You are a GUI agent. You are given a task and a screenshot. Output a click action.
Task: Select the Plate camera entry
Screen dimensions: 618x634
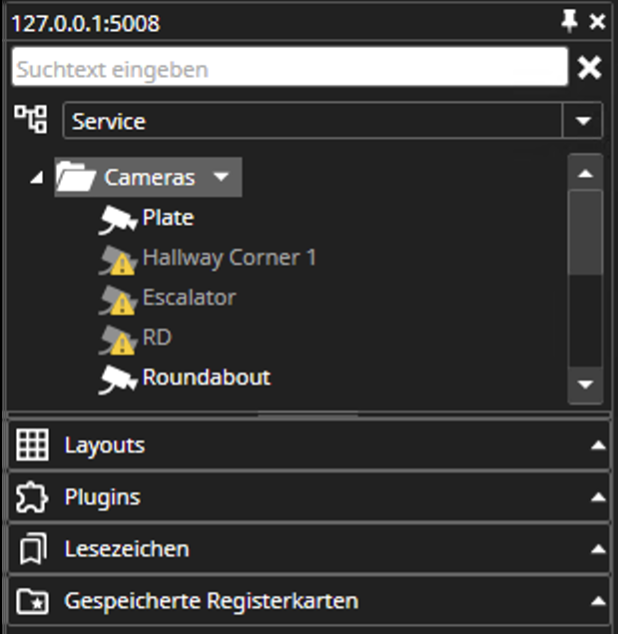[168, 218]
